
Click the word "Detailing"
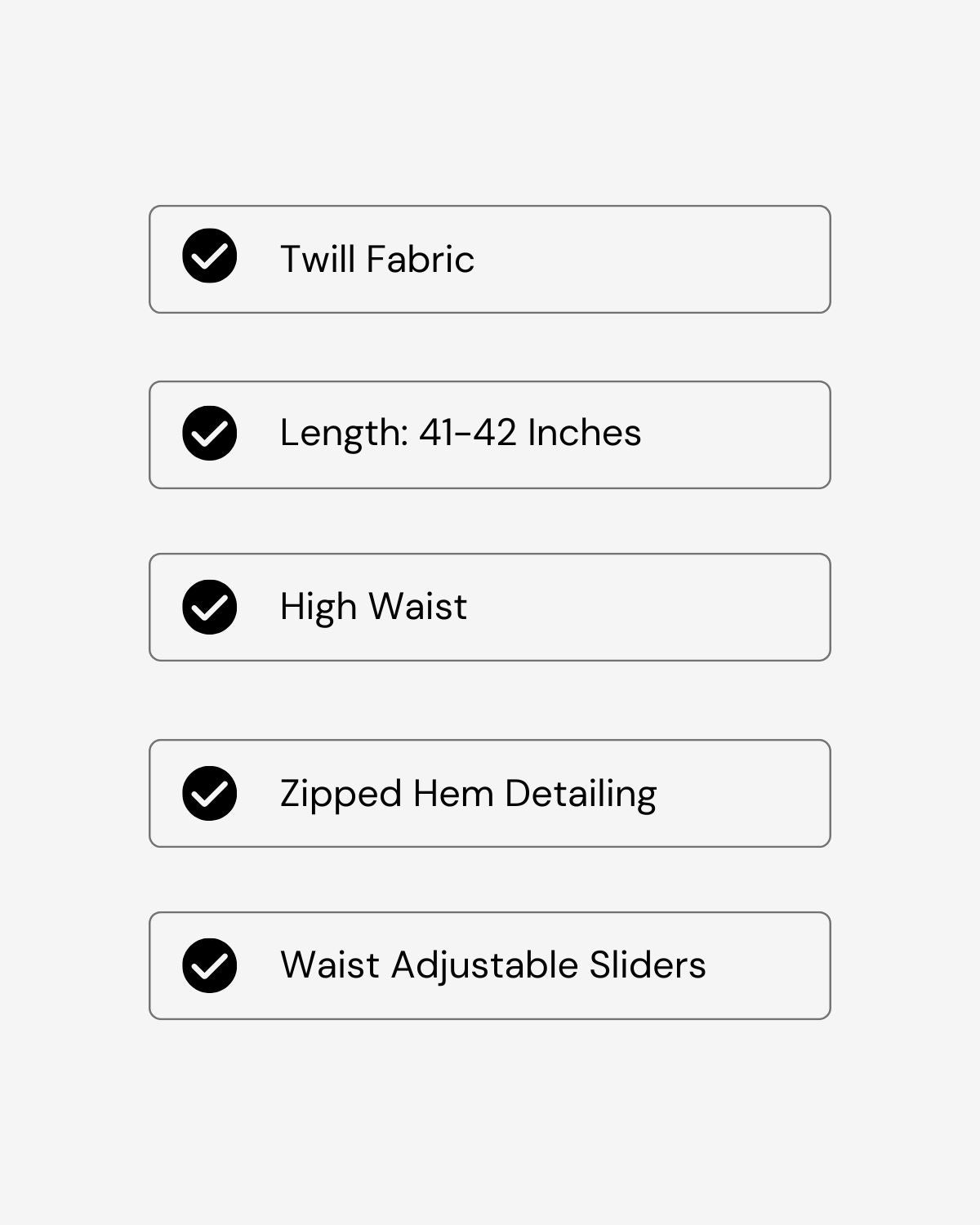(581, 793)
